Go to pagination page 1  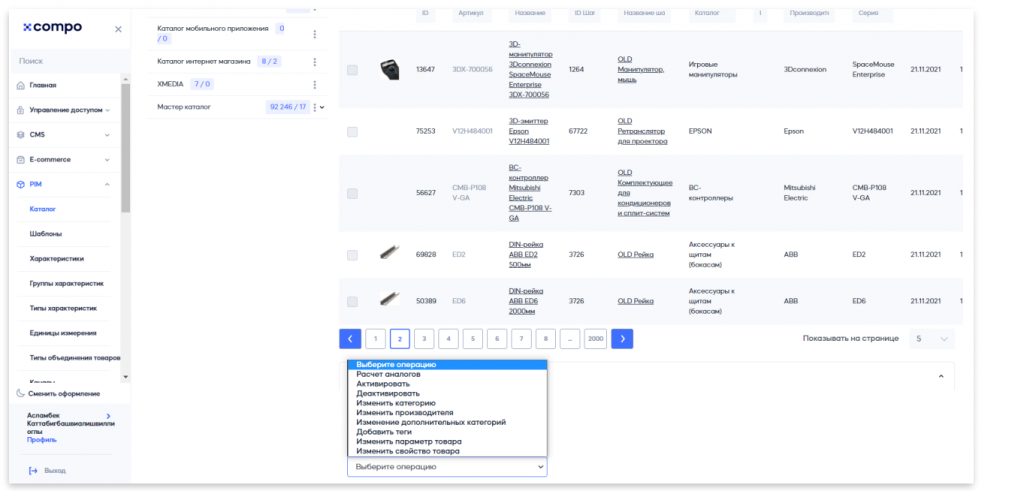coord(375,339)
